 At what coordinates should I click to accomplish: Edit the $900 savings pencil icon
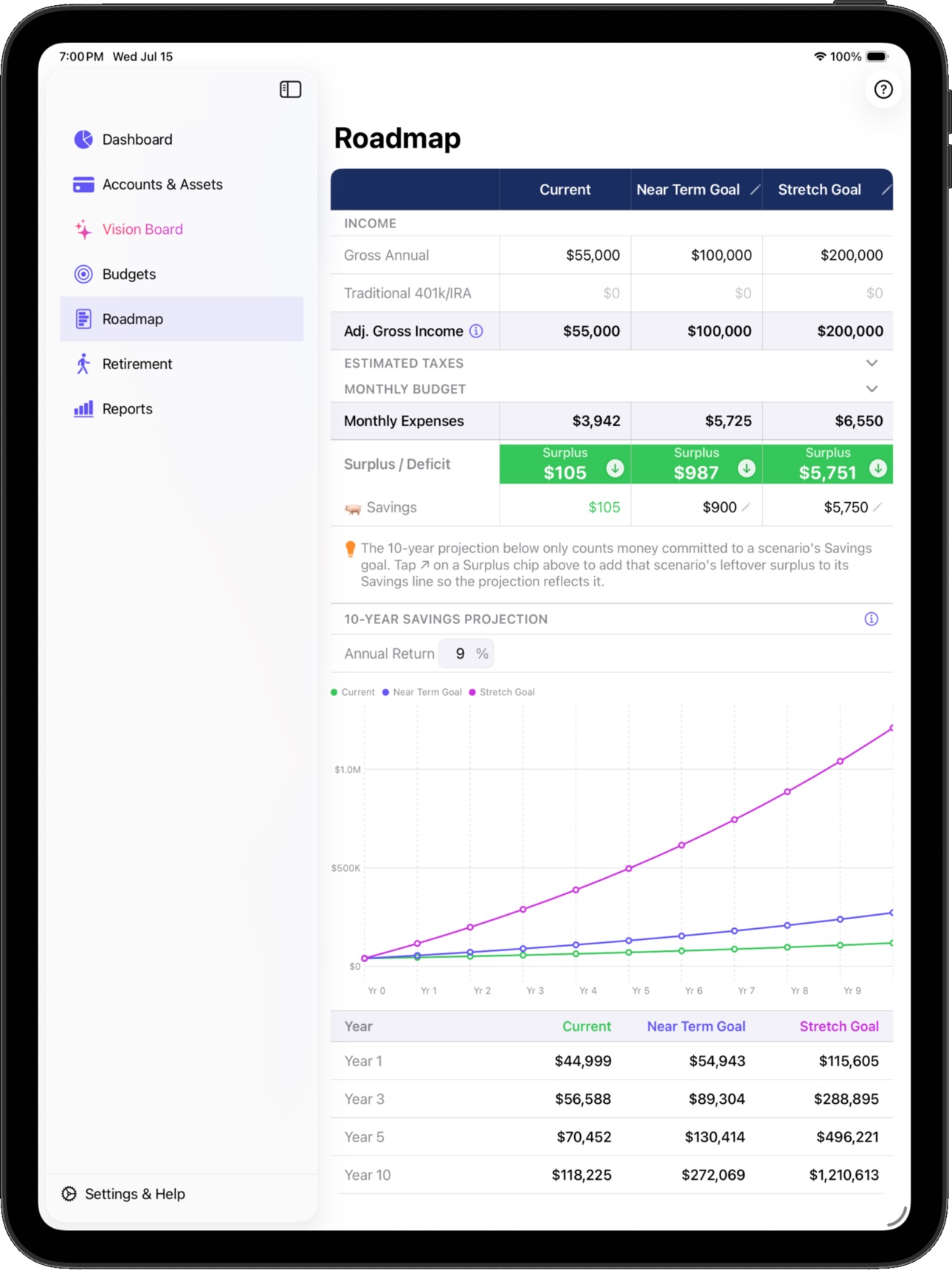746,507
